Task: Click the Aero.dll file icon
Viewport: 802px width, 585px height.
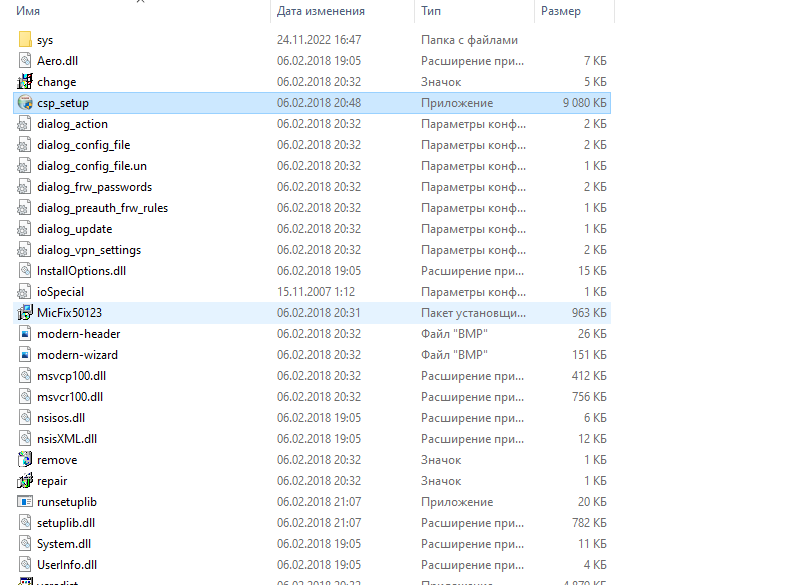Action: (25, 60)
